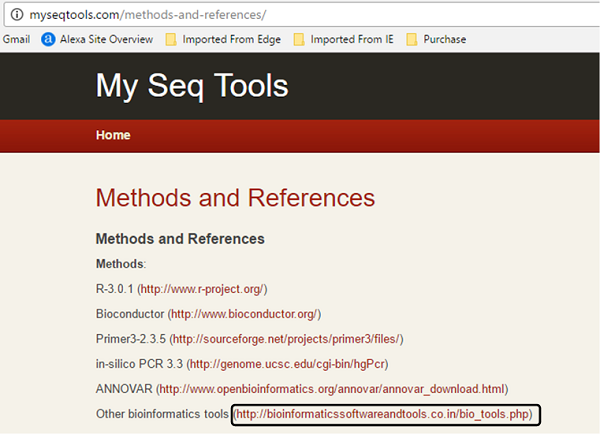Image resolution: width=600 pixels, height=434 pixels.
Task: Click the Other bioinformatics tools text
Action: point(162,414)
